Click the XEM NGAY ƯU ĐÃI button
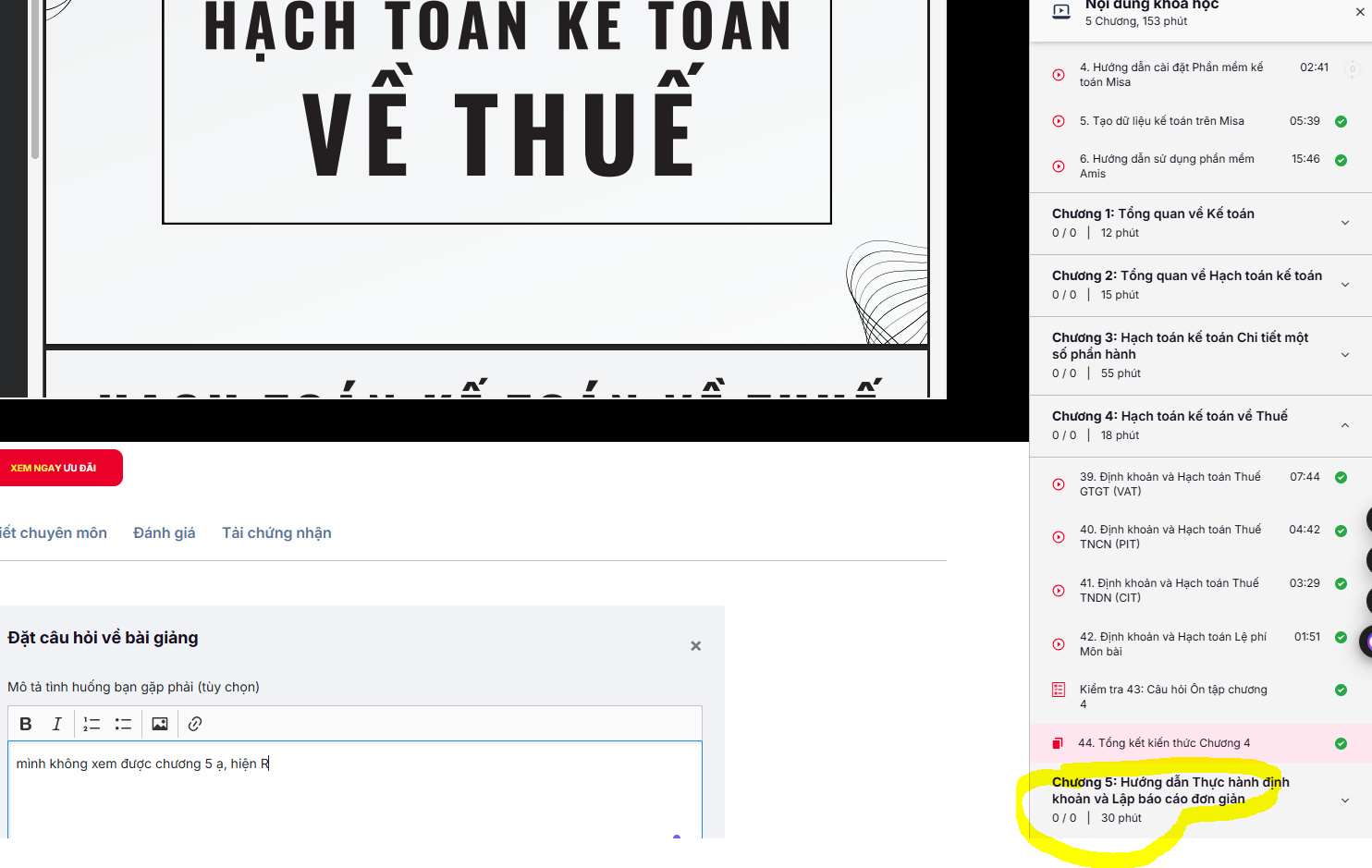 click(x=58, y=468)
